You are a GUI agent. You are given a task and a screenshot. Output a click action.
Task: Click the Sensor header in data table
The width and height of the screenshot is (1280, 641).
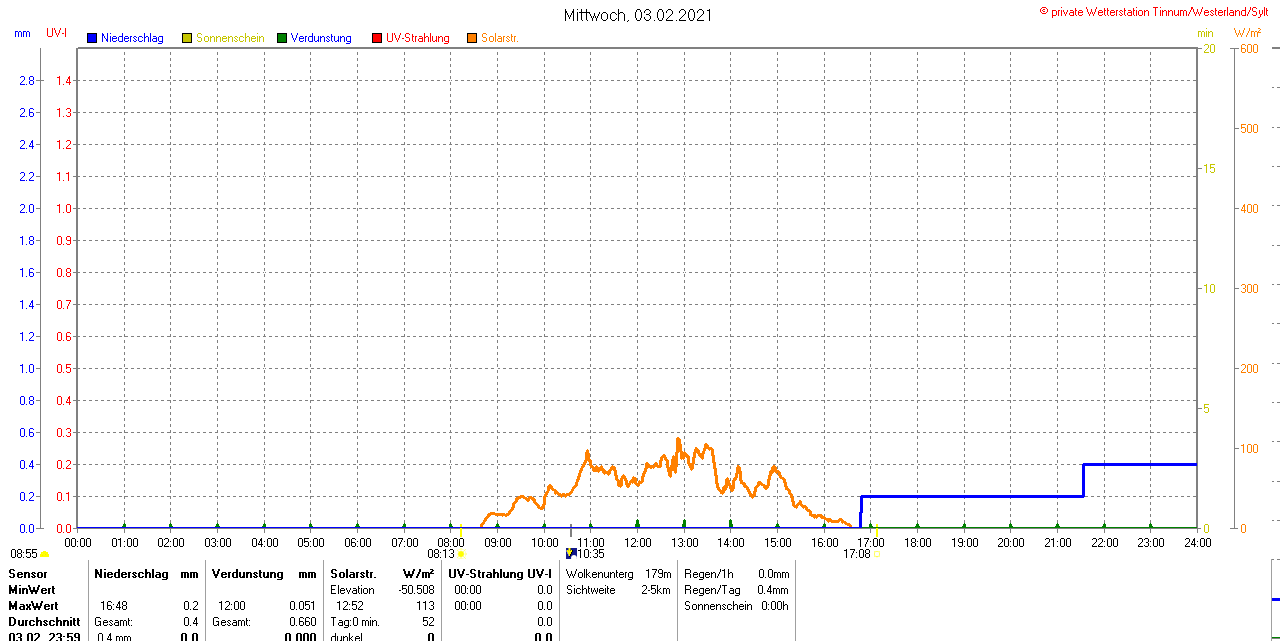(28, 574)
